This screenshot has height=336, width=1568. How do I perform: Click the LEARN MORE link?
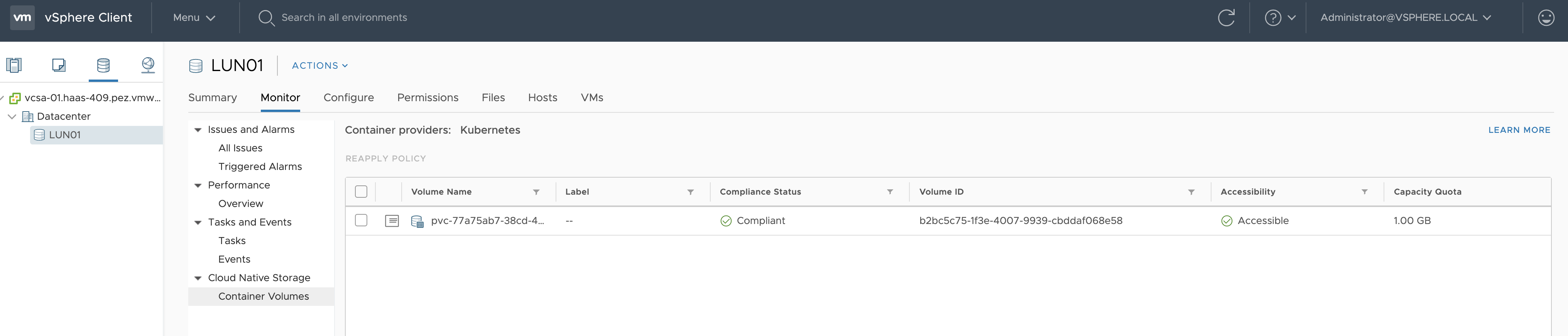tap(1519, 130)
